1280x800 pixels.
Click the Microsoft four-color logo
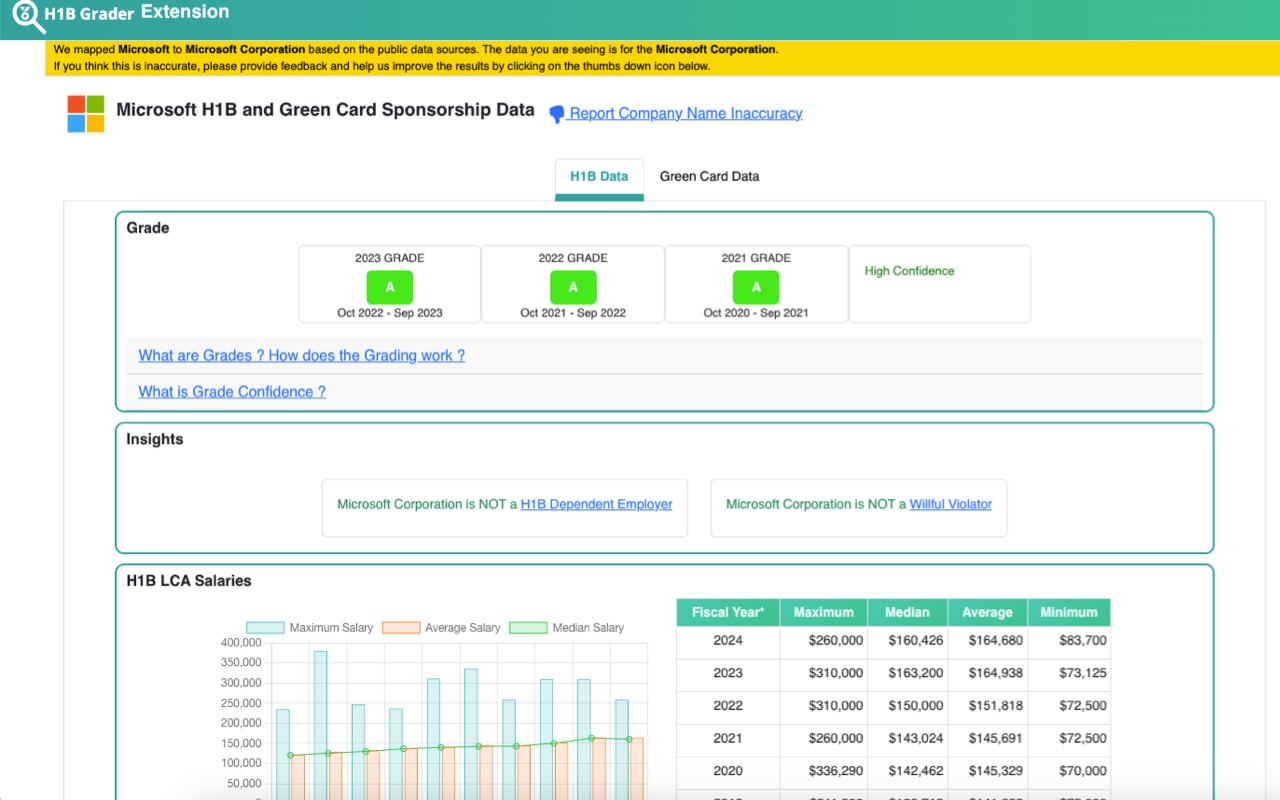coord(86,114)
